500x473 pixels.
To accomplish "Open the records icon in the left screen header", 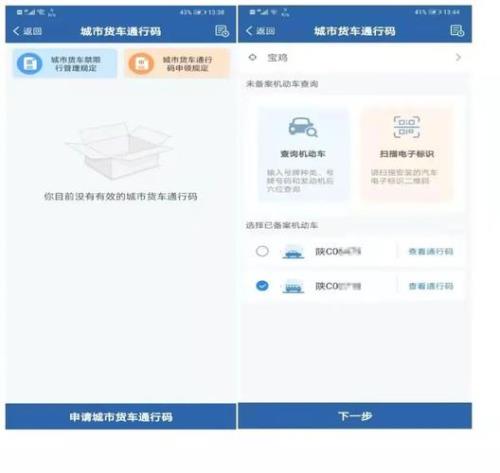I will [222, 31].
